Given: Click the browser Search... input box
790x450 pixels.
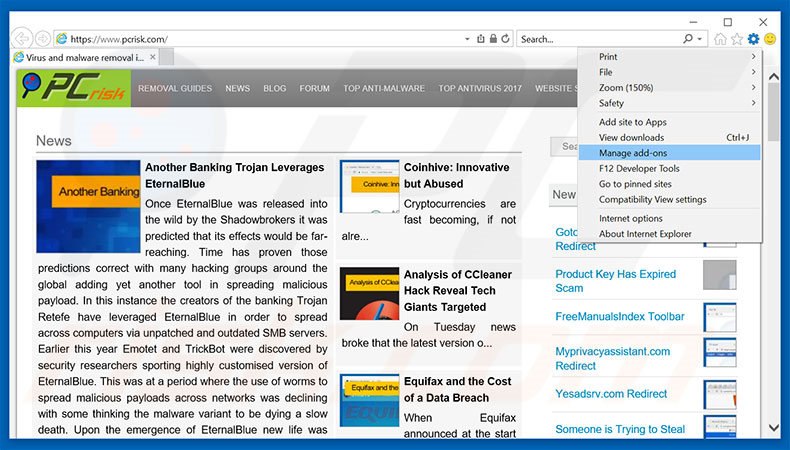Looking at the screenshot, I should click(x=600, y=39).
